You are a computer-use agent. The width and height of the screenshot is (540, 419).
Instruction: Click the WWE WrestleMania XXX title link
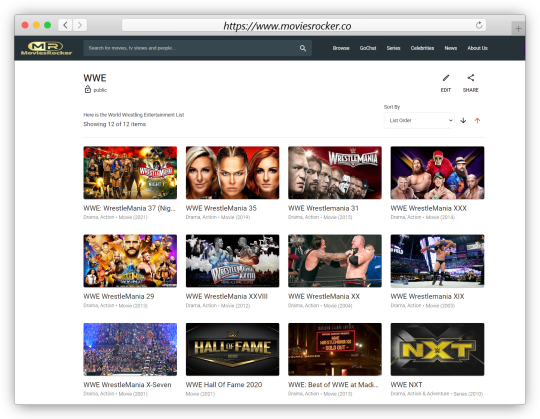pos(428,208)
